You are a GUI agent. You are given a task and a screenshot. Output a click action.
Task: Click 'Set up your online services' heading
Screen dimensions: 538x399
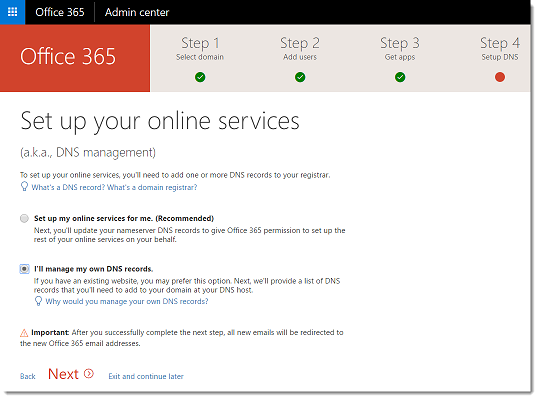click(x=160, y=121)
